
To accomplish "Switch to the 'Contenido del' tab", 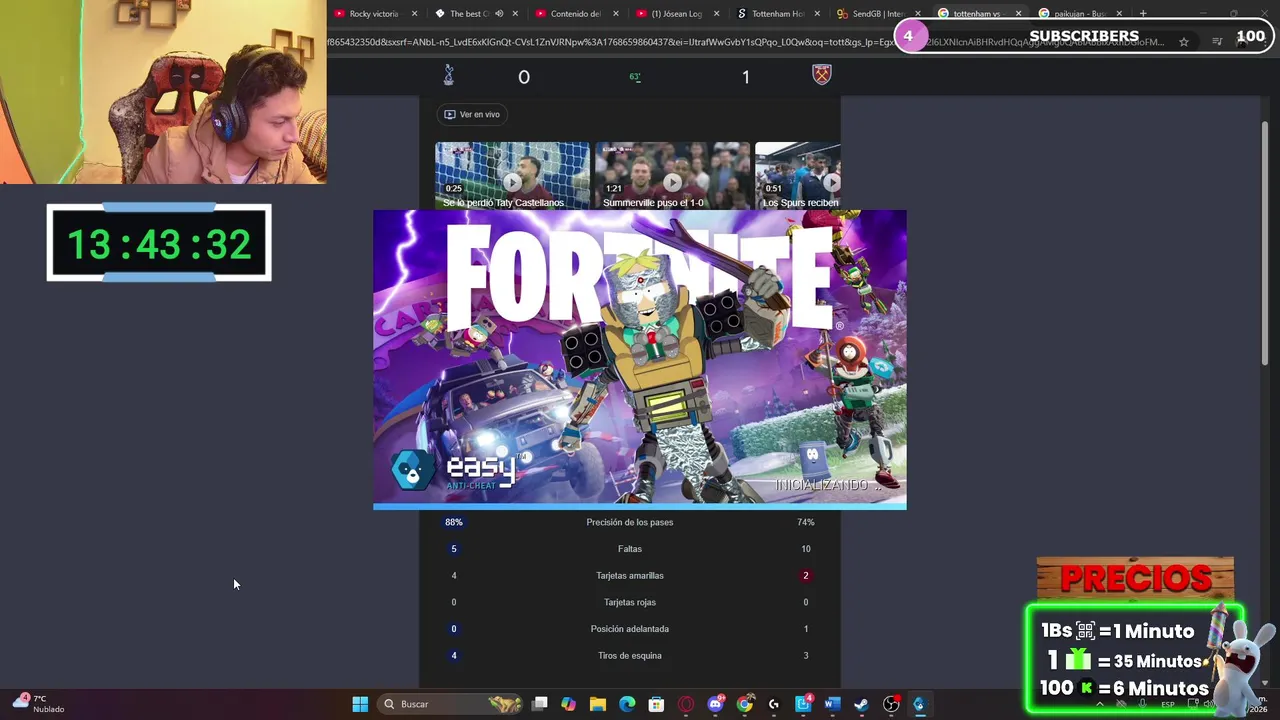I will point(575,14).
